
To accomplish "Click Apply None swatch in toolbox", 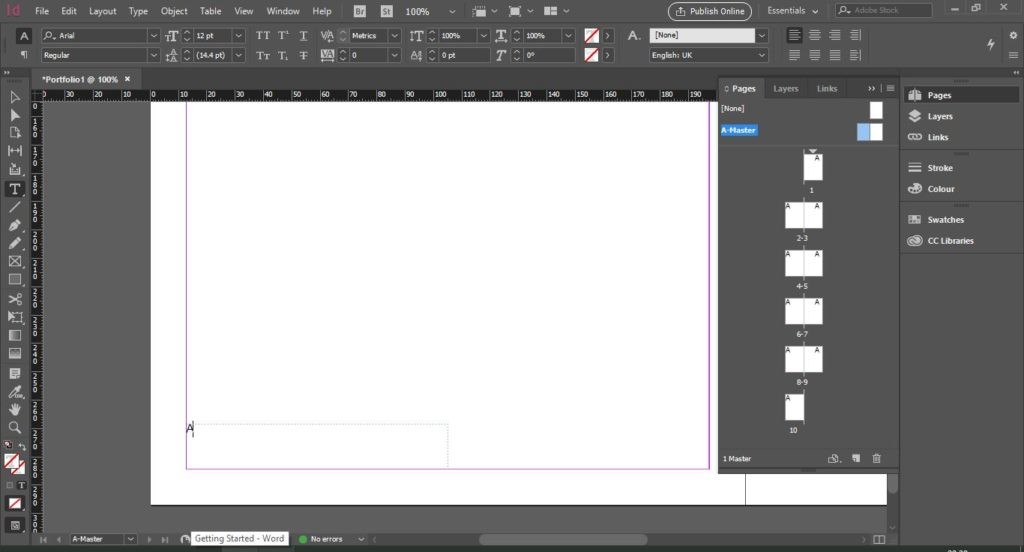I will point(14,503).
